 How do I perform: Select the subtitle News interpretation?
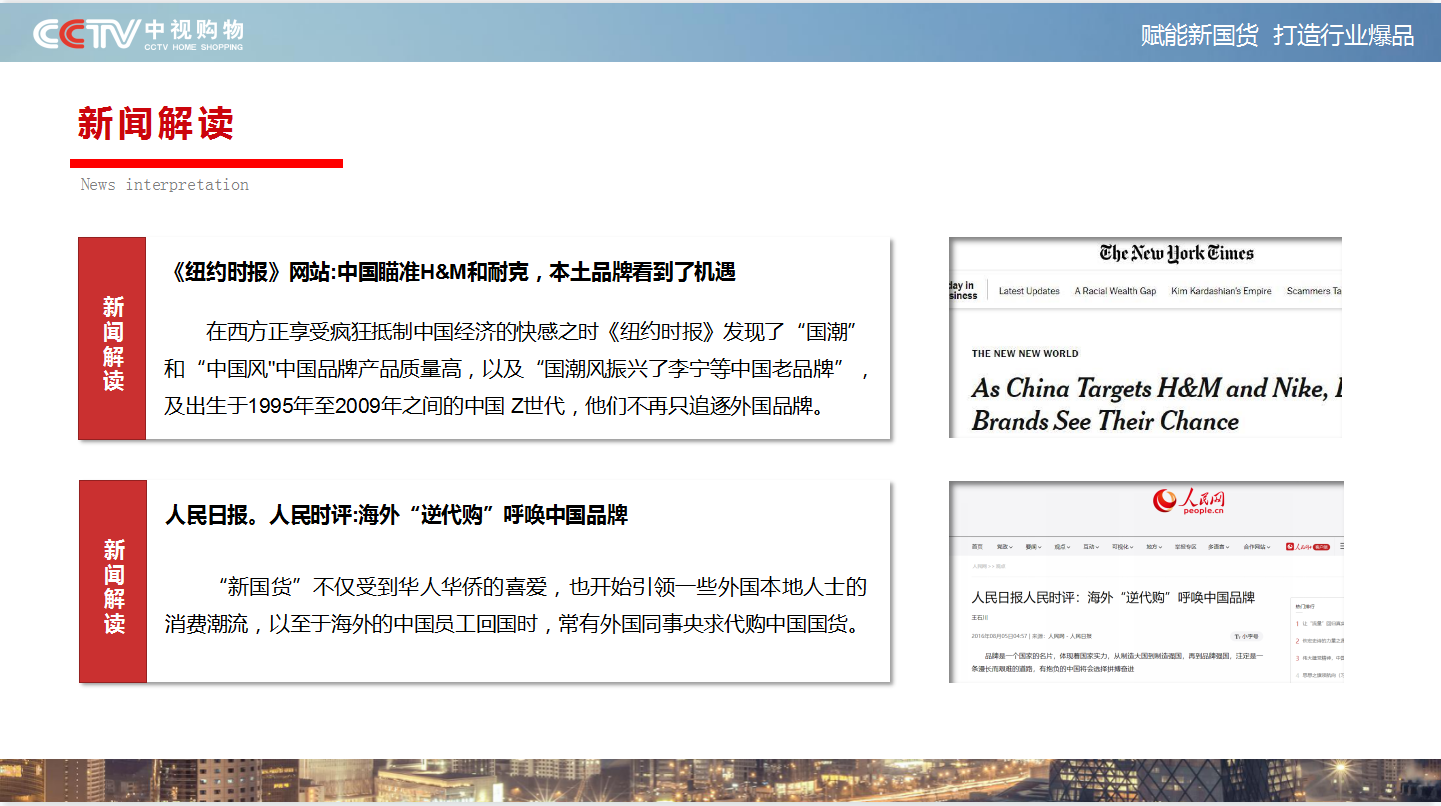pos(164,185)
